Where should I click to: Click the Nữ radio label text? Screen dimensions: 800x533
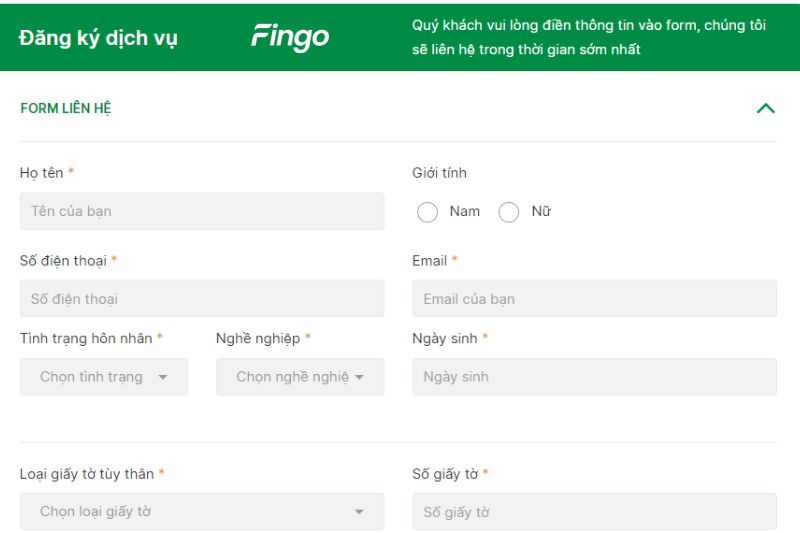tap(541, 211)
